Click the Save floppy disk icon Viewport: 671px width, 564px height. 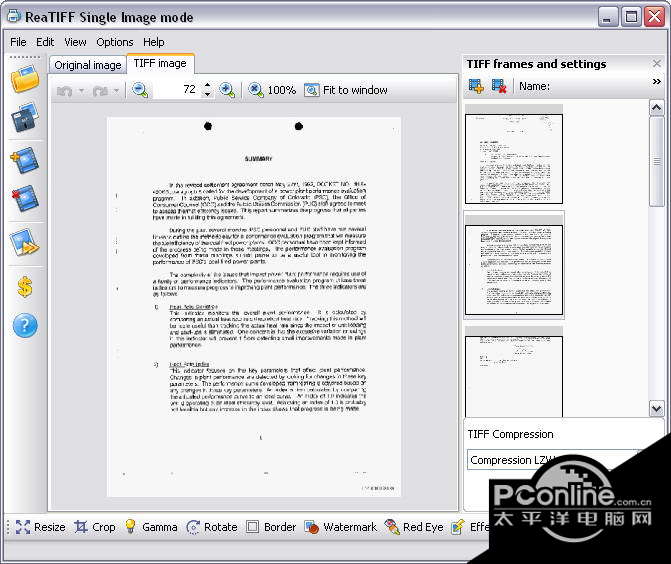(x=25, y=117)
